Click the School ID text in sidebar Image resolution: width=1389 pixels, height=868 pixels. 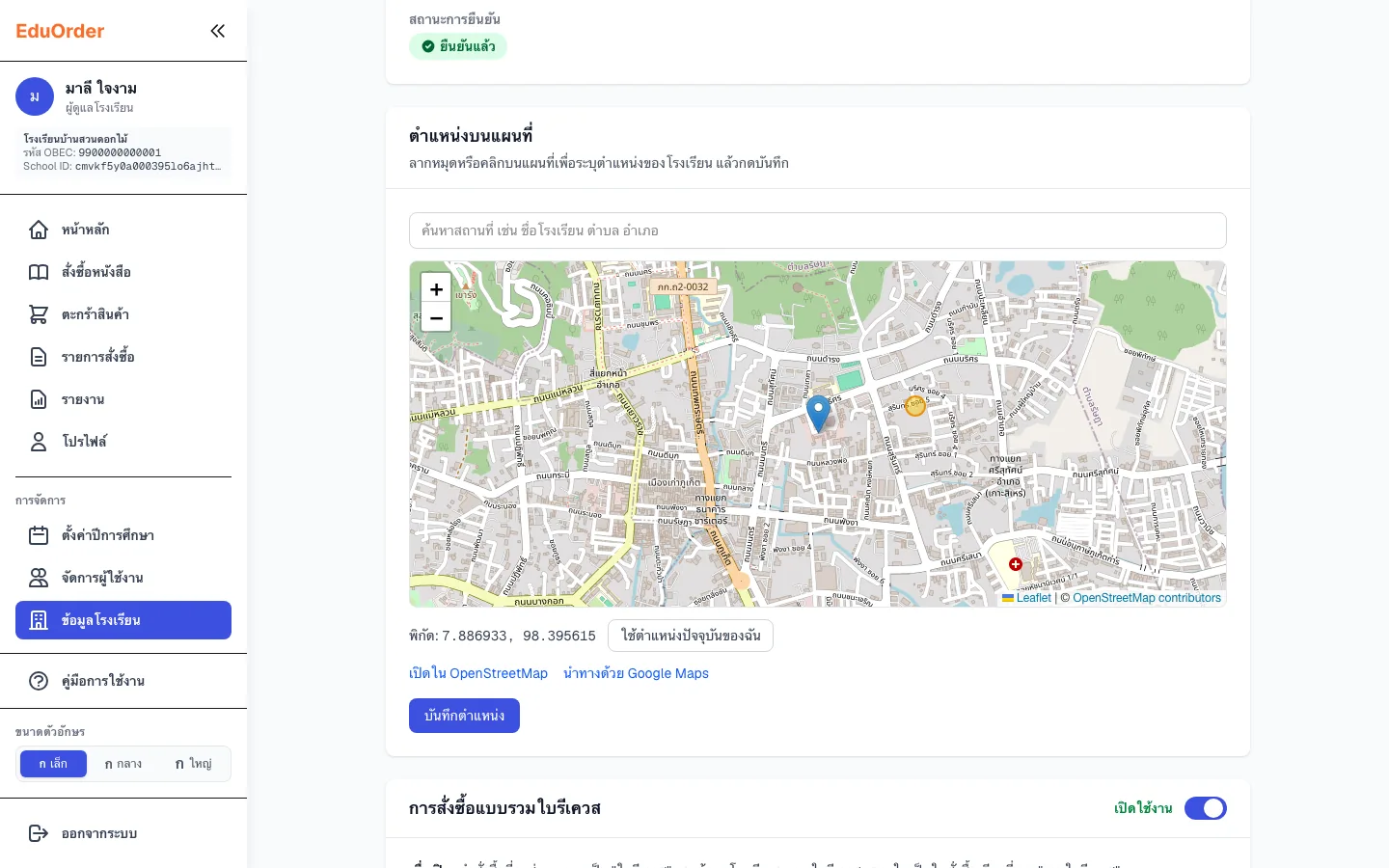pos(123,166)
